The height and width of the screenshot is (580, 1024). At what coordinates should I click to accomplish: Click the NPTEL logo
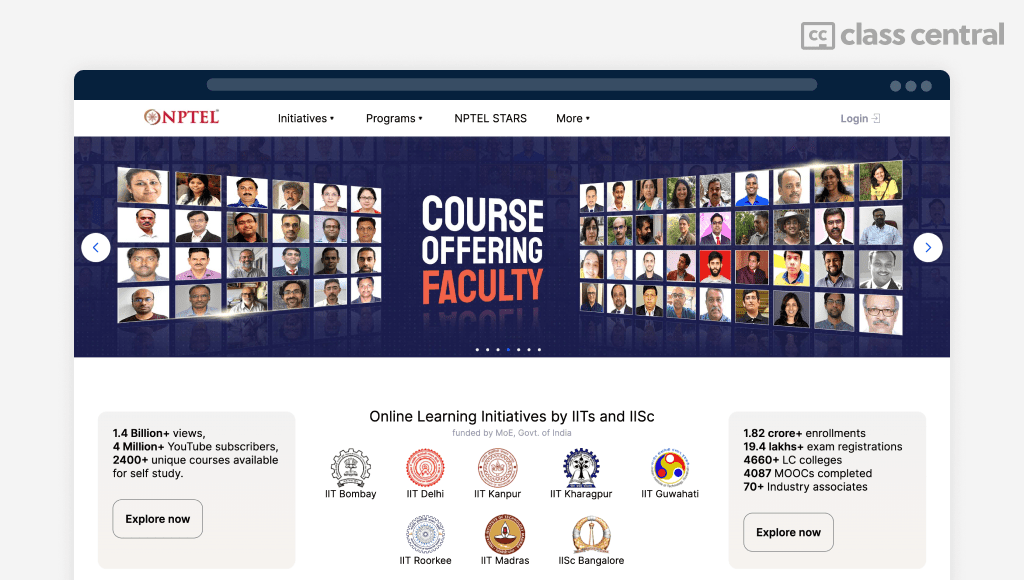[182, 117]
